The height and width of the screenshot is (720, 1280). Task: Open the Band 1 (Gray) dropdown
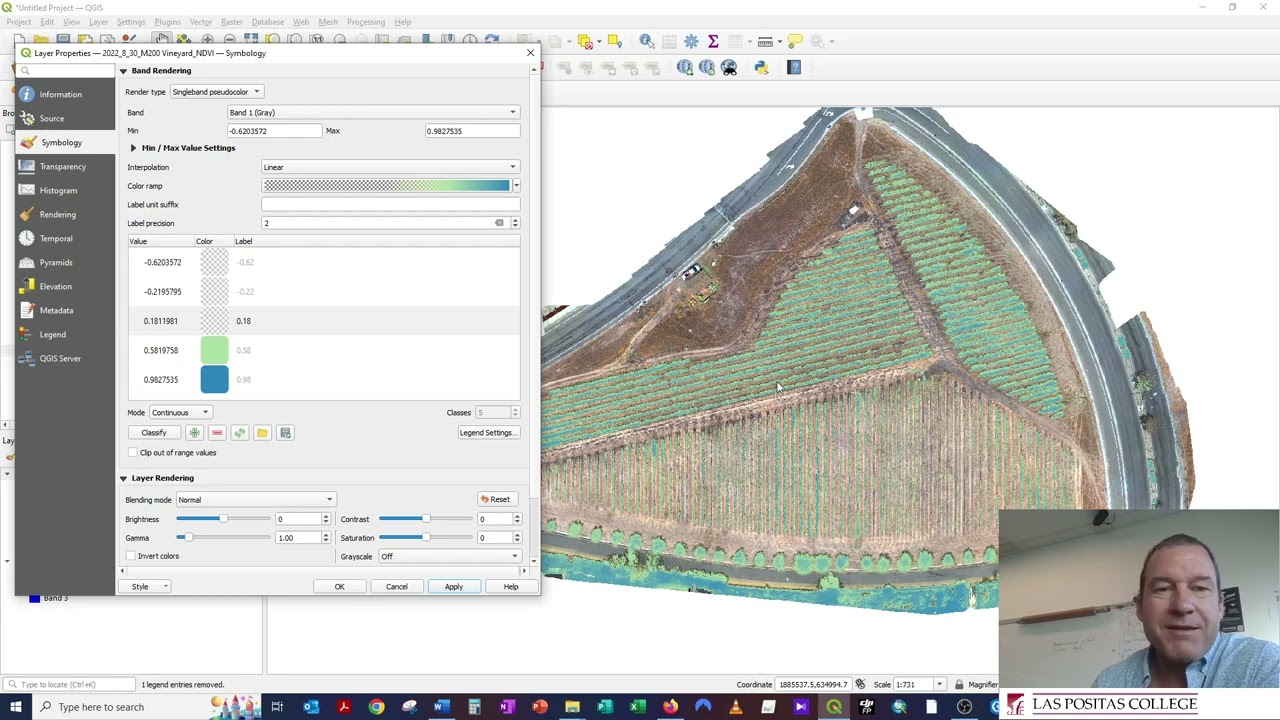373,112
